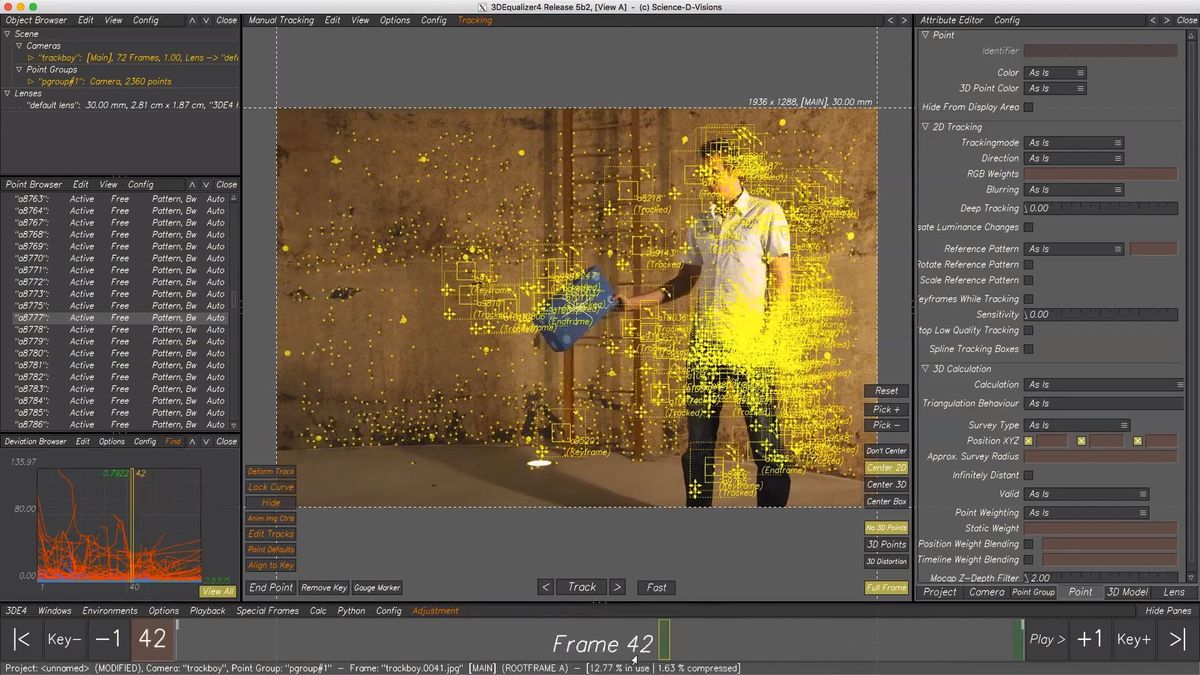Open the Calc menu
The height and width of the screenshot is (675, 1200).
click(318, 611)
